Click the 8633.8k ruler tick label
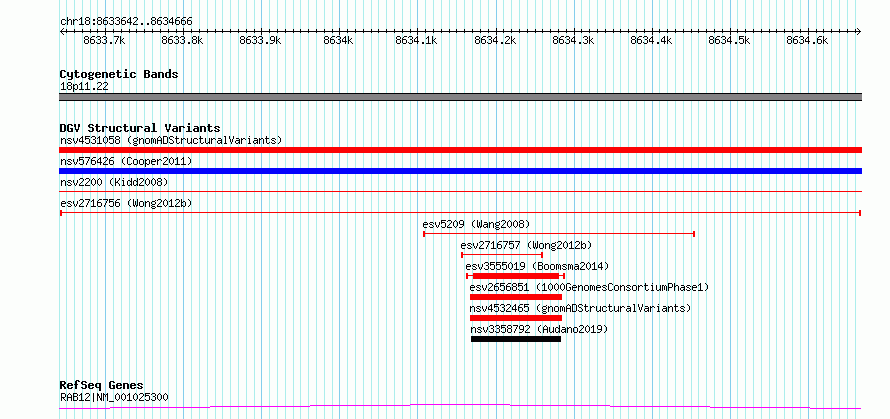Image resolution: width=890 pixels, height=419 pixels. point(182,40)
